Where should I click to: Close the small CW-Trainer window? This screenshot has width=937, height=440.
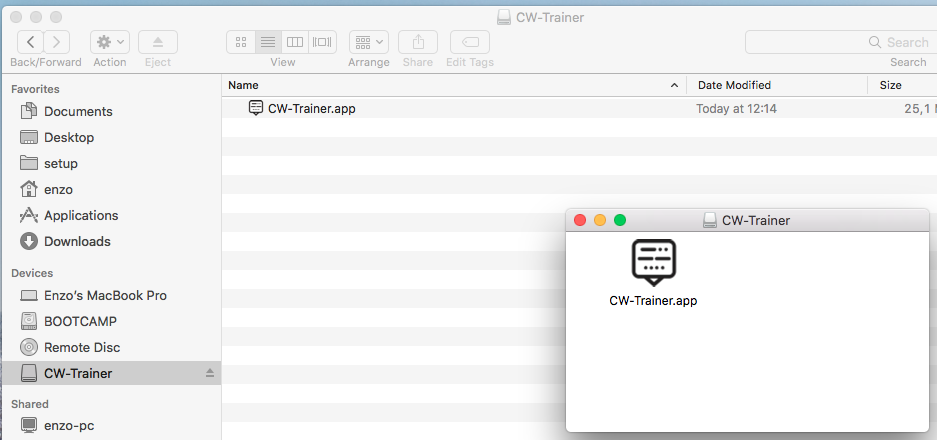[580, 220]
